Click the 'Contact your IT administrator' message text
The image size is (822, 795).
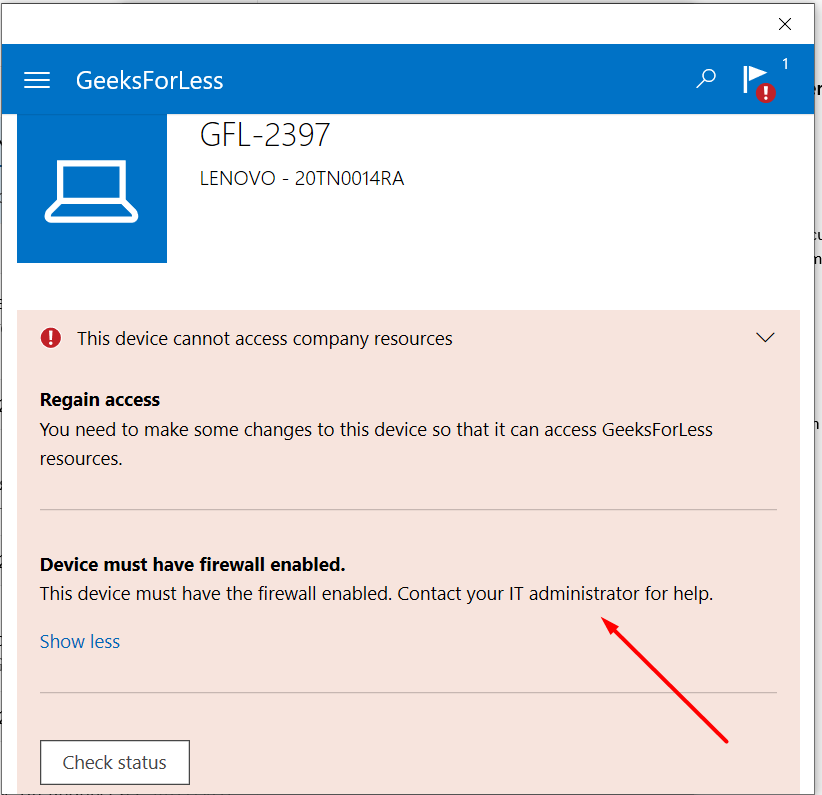point(555,594)
